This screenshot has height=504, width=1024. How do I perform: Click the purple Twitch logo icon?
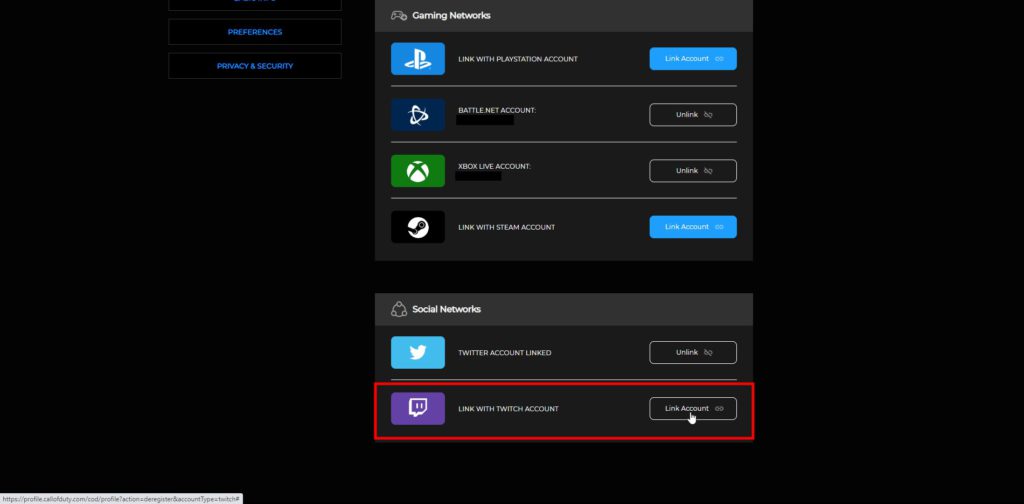[417, 409]
